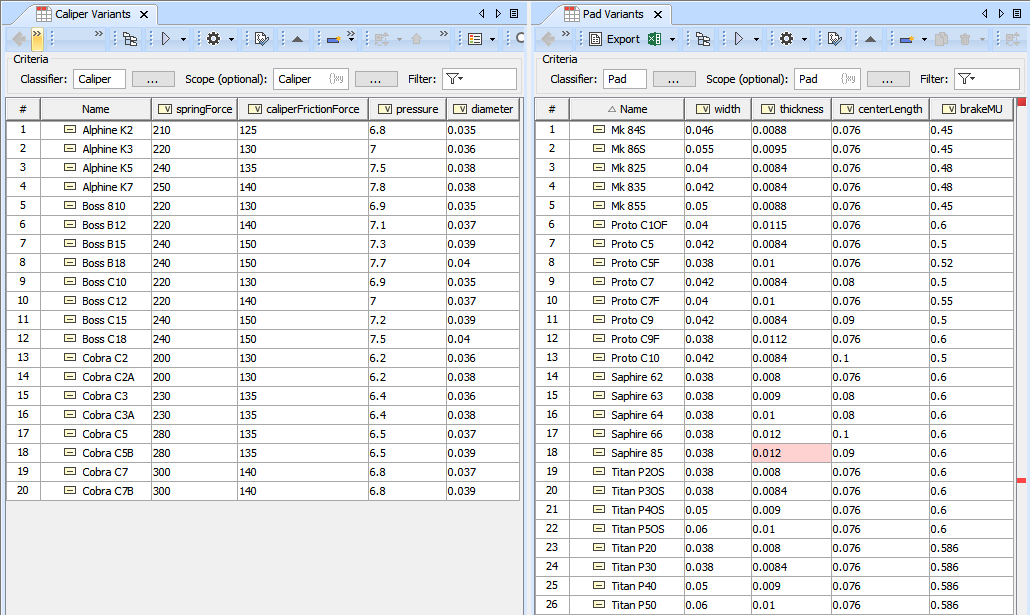Click the tree structure icon in Caliper toolbar
The image size is (1030, 615).
130,39
